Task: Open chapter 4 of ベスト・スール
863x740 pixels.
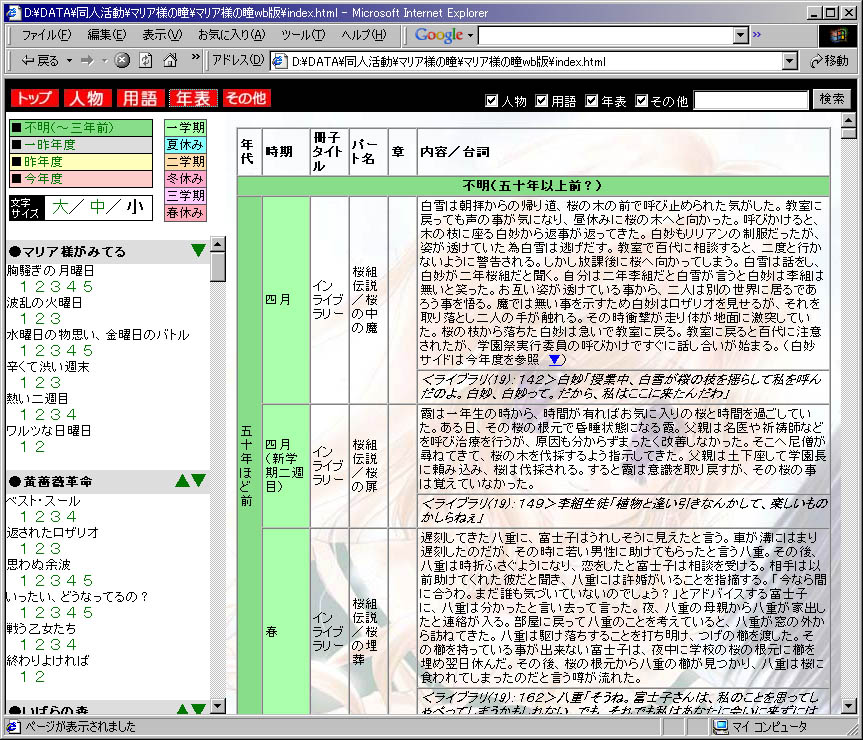Action: 72,517
